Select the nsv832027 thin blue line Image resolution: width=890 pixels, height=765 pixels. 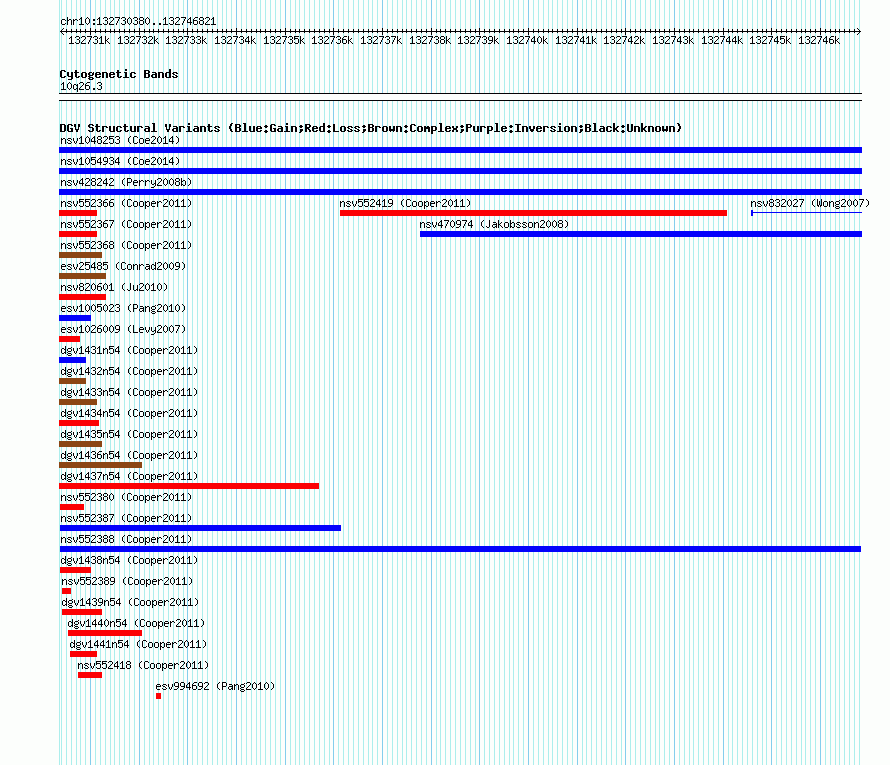pyautogui.click(x=807, y=213)
